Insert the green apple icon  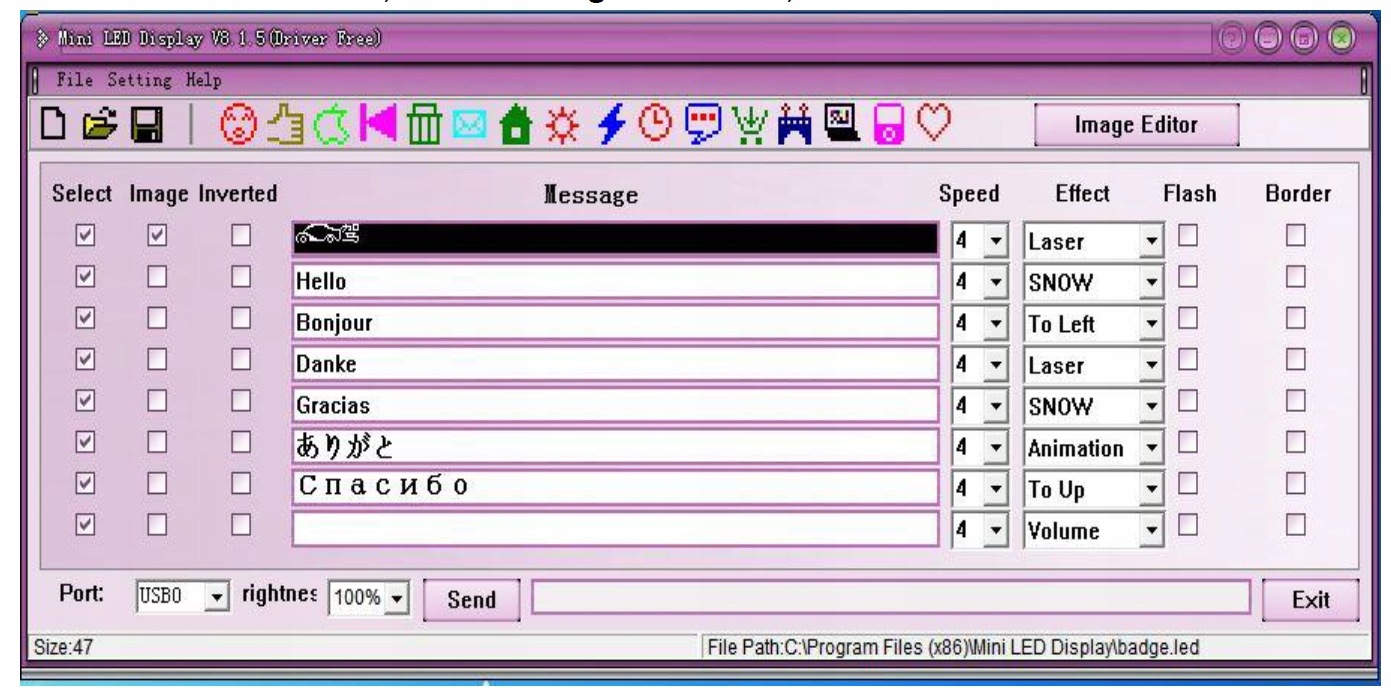point(333,125)
